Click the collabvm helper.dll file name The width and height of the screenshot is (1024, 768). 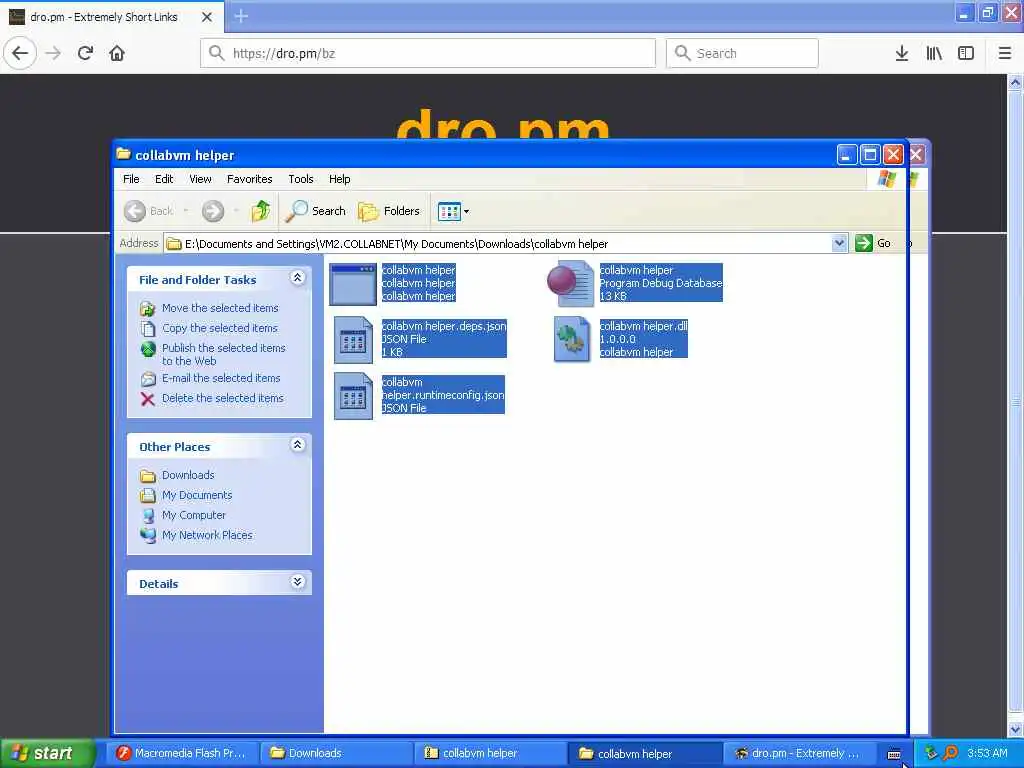coord(643,326)
